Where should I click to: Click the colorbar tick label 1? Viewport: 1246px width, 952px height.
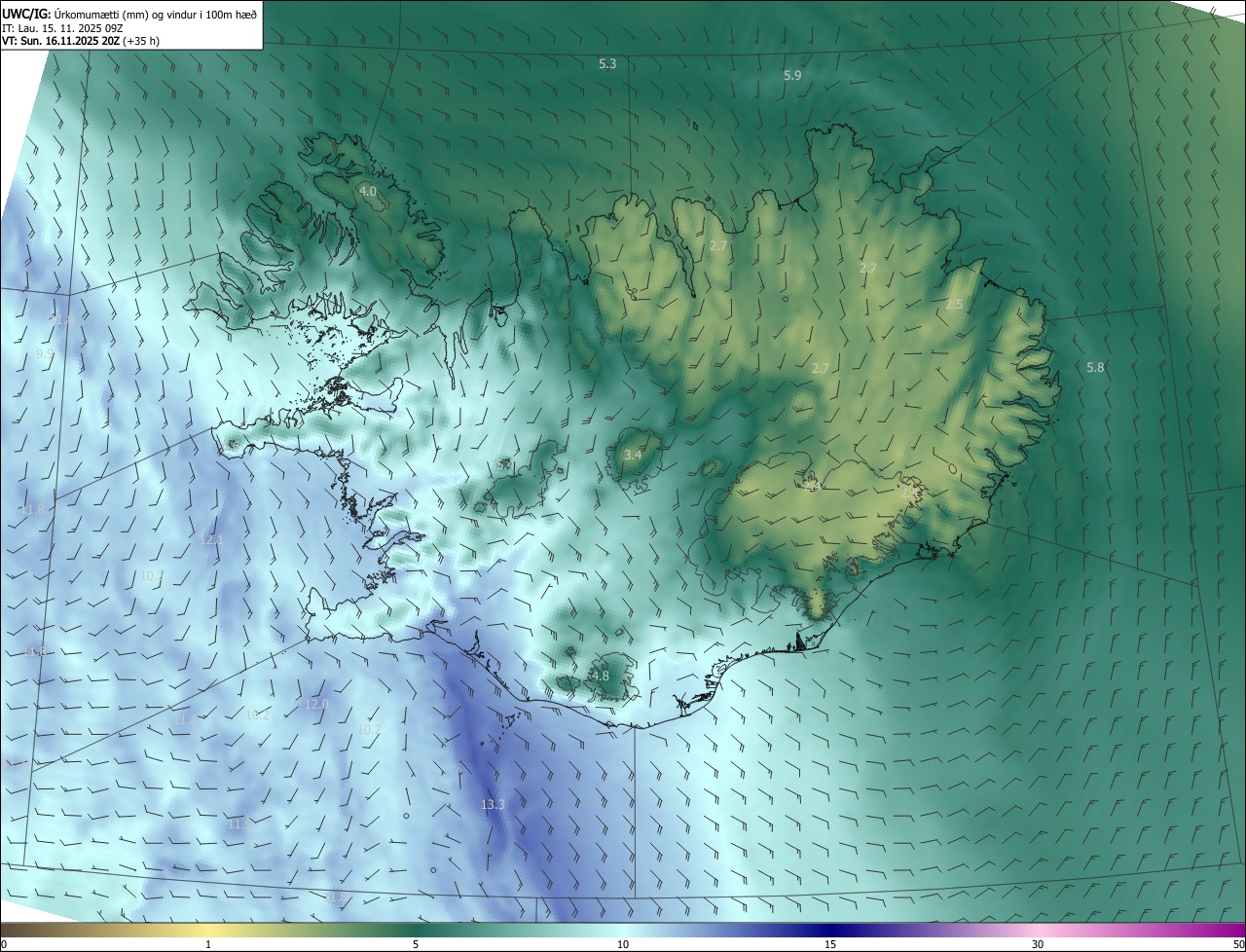pyautogui.click(x=208, y=944)
